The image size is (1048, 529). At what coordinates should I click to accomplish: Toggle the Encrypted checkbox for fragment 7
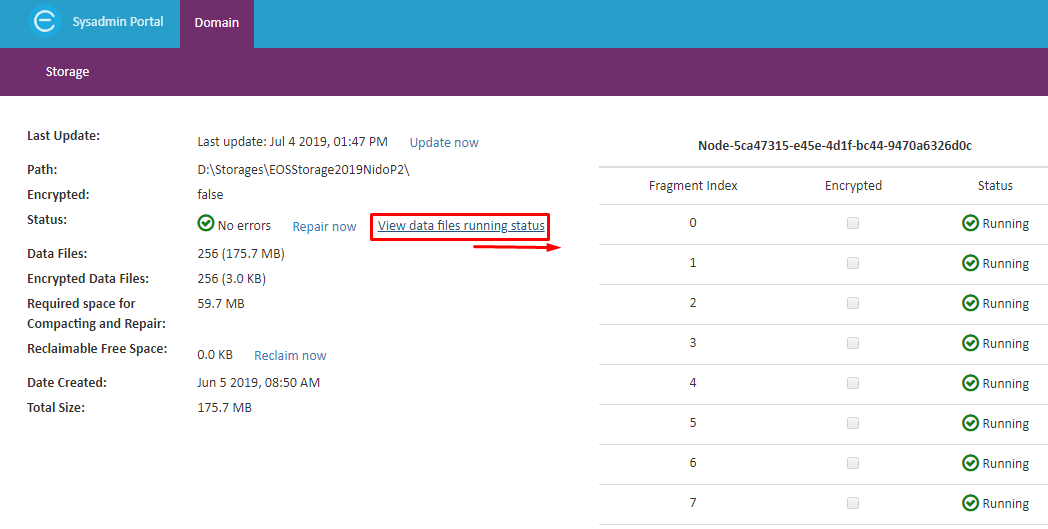click(853, 503)
